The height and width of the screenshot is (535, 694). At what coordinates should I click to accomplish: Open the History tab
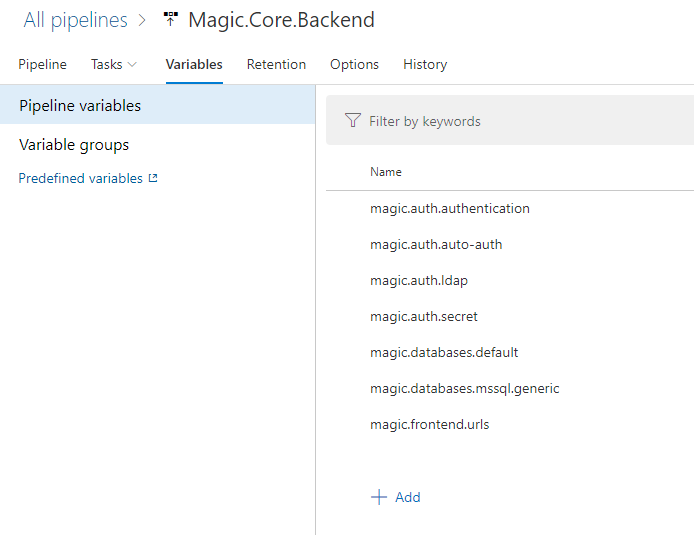[x=425, y=64]
